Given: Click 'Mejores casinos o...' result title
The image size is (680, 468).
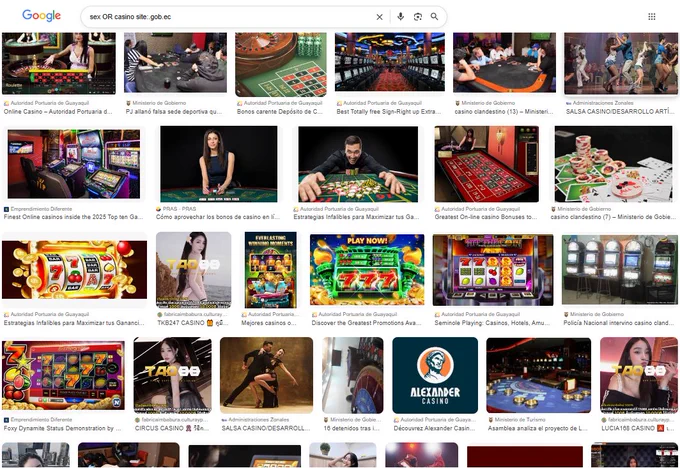Looking at the screenshot, I should [x=269, y=323].
